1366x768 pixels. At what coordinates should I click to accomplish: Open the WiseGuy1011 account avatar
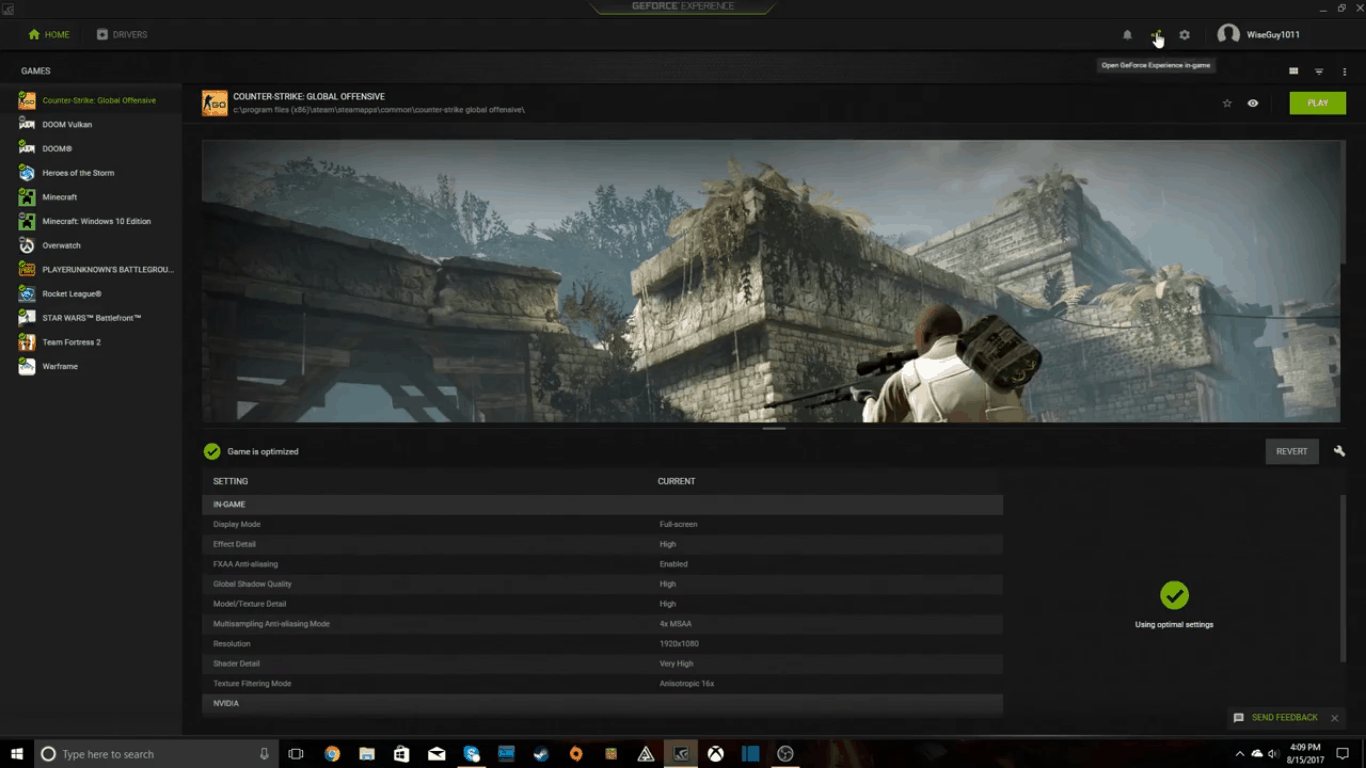click(x=1228, y=34)
